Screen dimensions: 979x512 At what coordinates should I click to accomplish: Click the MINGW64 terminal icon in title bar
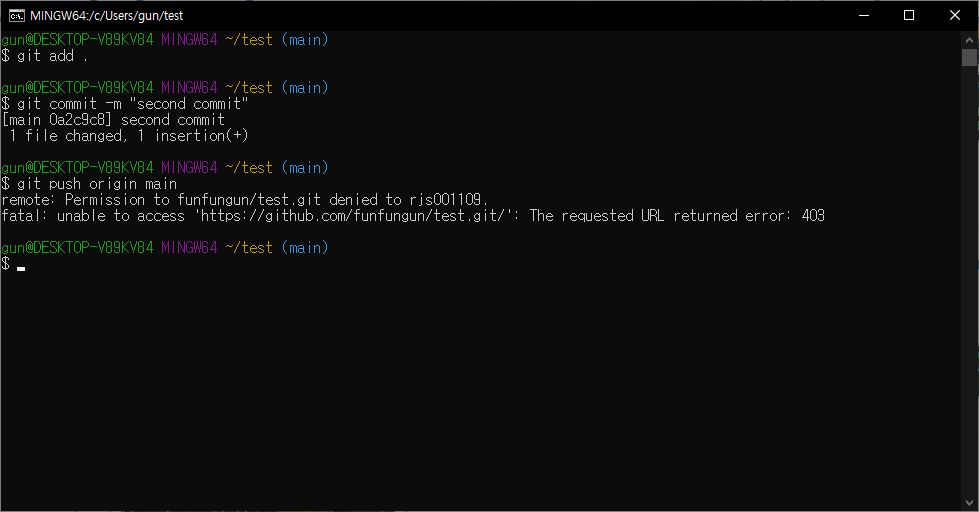17,16
